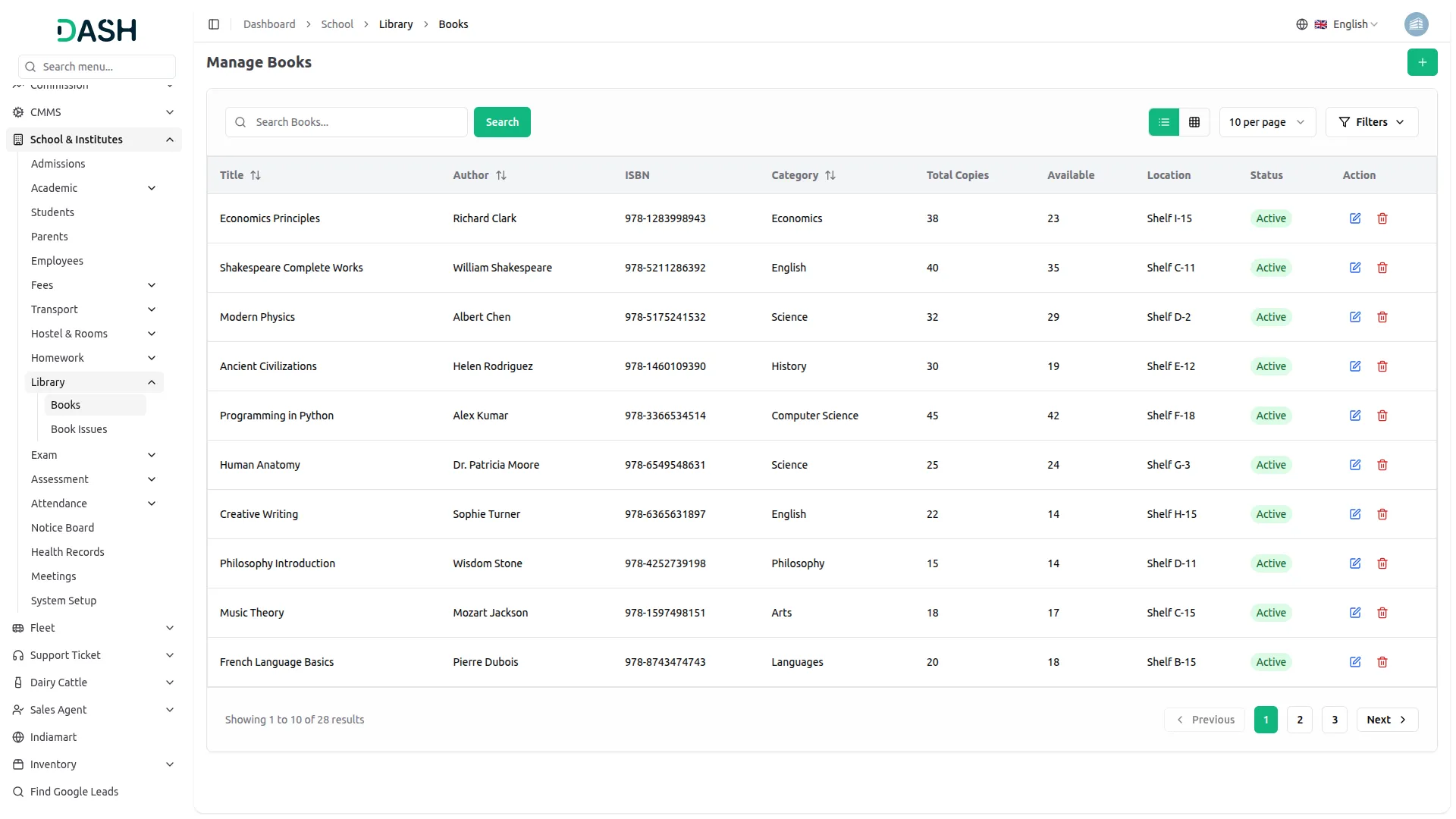Toggle the sidebar panel icon
This screenshot has height=819, width=1456.
point(214,24)
